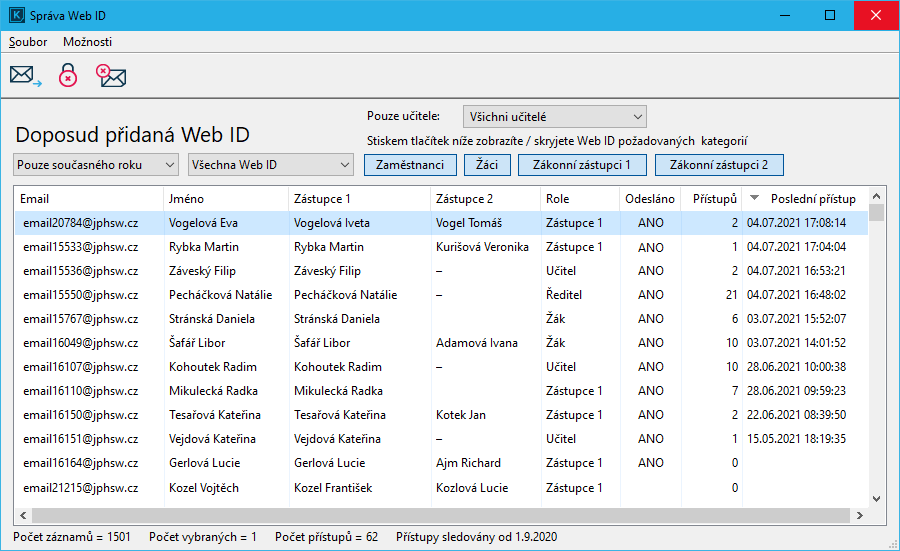The image size is (900, 551).
Task: Click the horizontal scrollbar right arrow
Action: 862,515
